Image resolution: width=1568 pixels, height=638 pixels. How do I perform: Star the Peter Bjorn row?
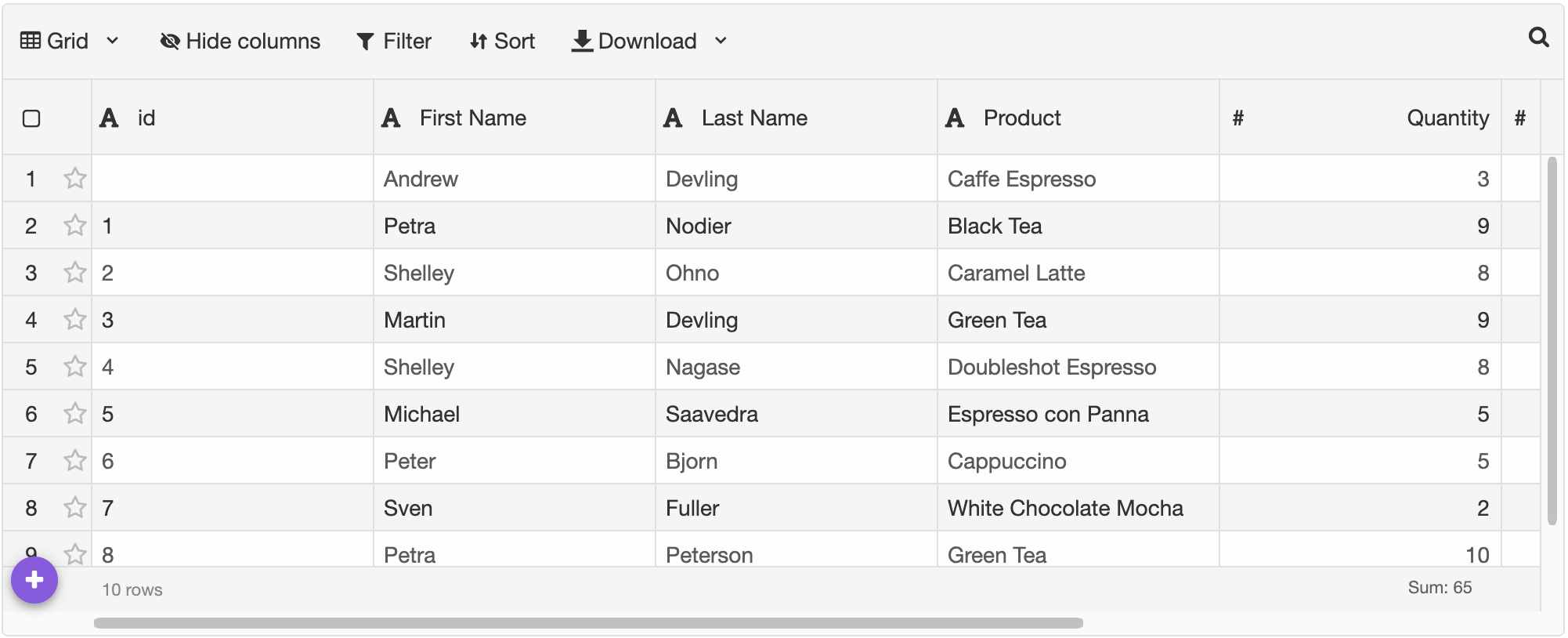(75, 461)
